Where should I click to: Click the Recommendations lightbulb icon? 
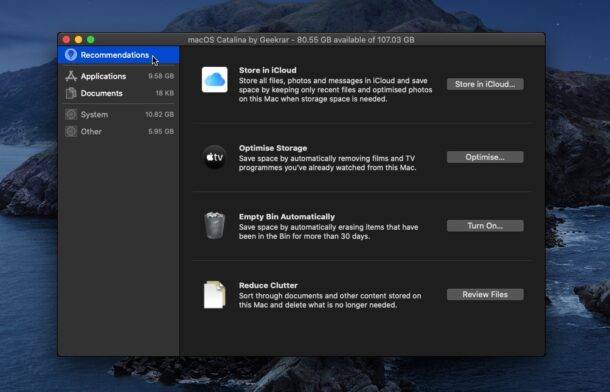71,55
